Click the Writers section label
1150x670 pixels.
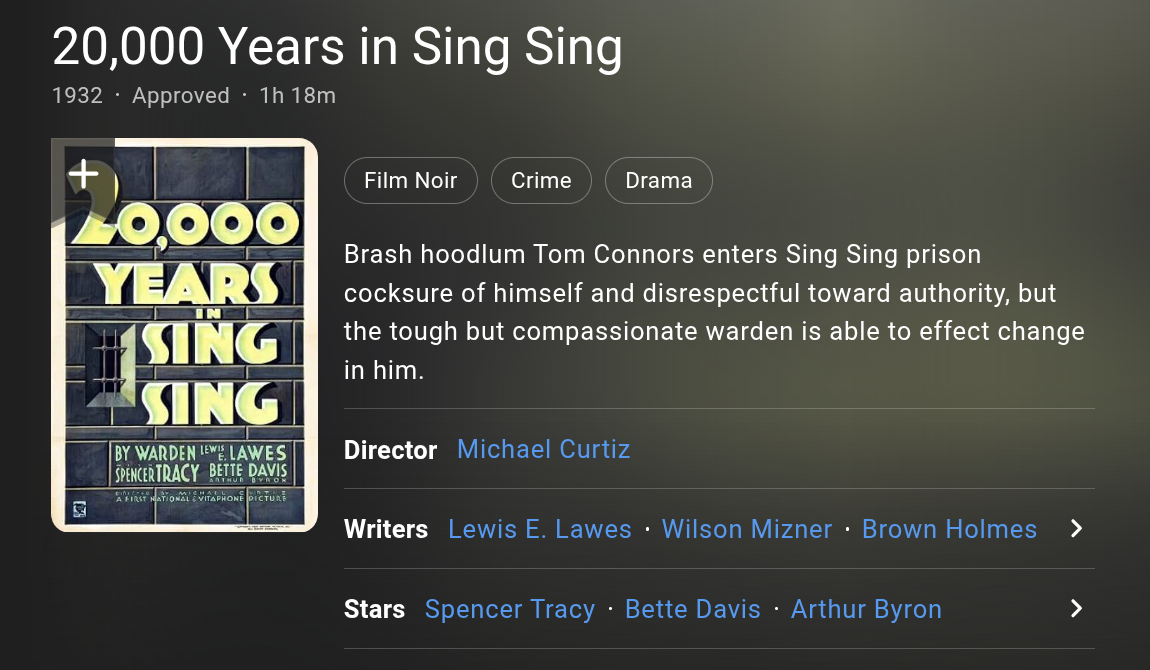click(386, 529)
